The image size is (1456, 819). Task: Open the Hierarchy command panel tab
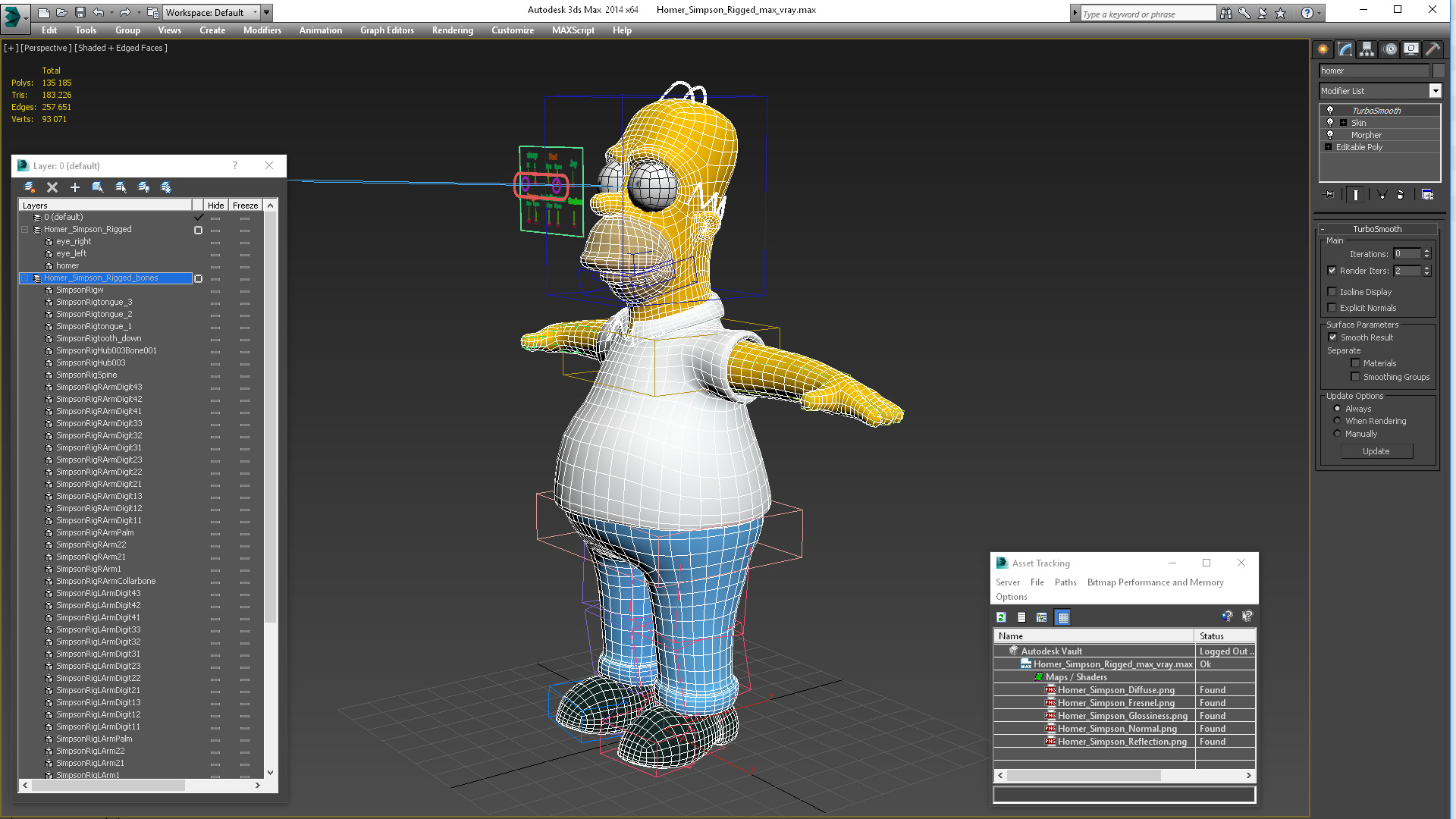point(1367,49)
